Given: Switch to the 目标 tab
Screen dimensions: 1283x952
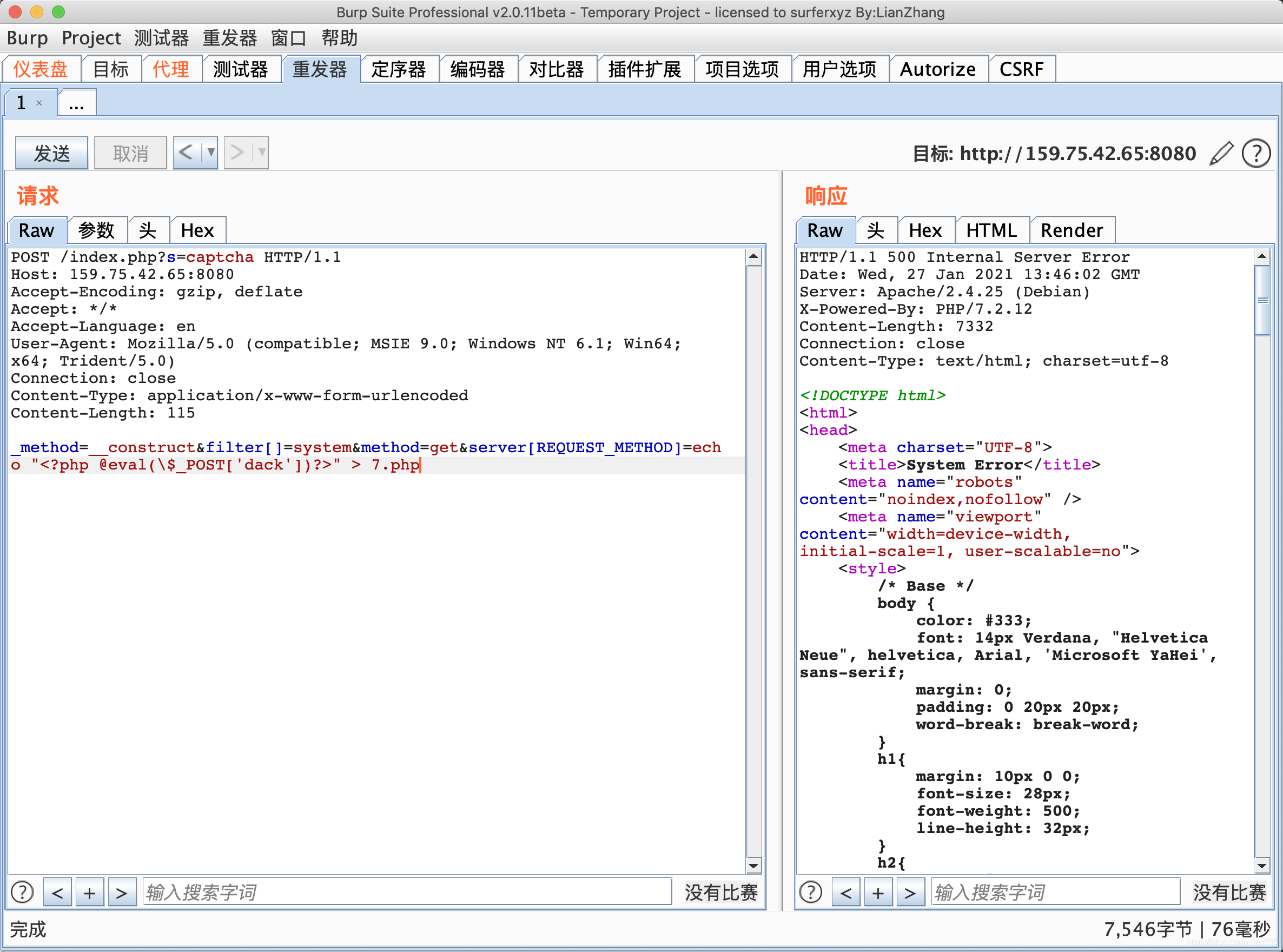Looking at the screenshot, I should (111, 69).
